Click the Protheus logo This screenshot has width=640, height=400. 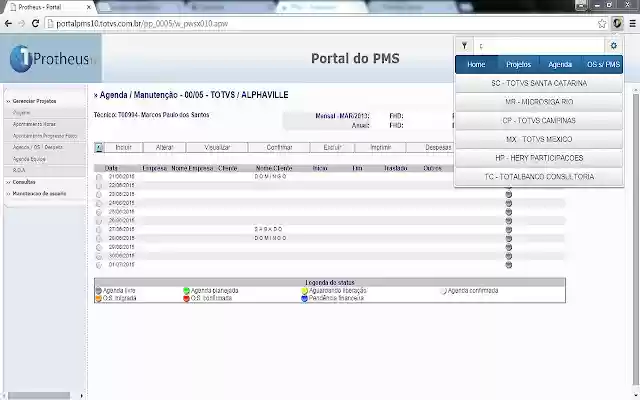(x=51, y=59)
